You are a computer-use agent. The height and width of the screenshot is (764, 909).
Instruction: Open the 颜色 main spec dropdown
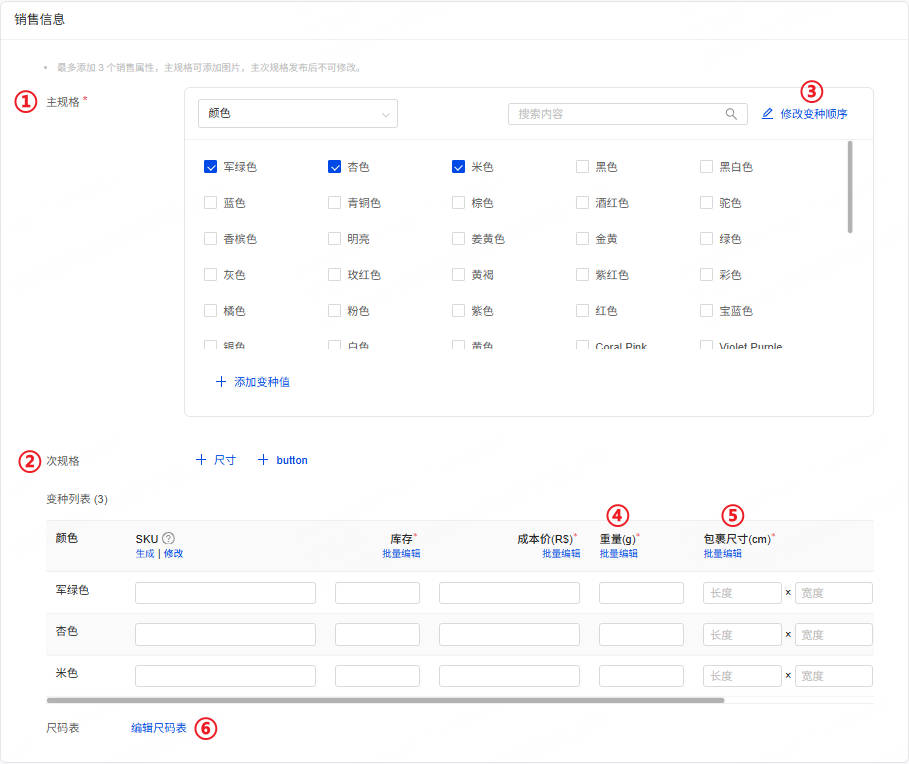(x=298, y=114)
